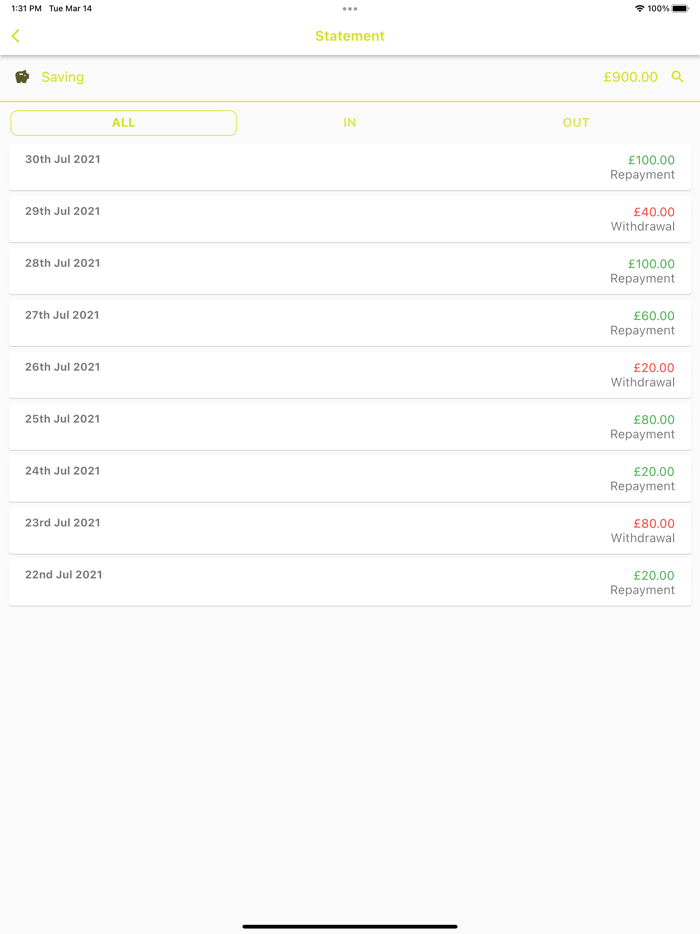Tap the yellow back arrow
Viewport: 700px width, 934px height.
pyautogui.click(x=16, y=36)
